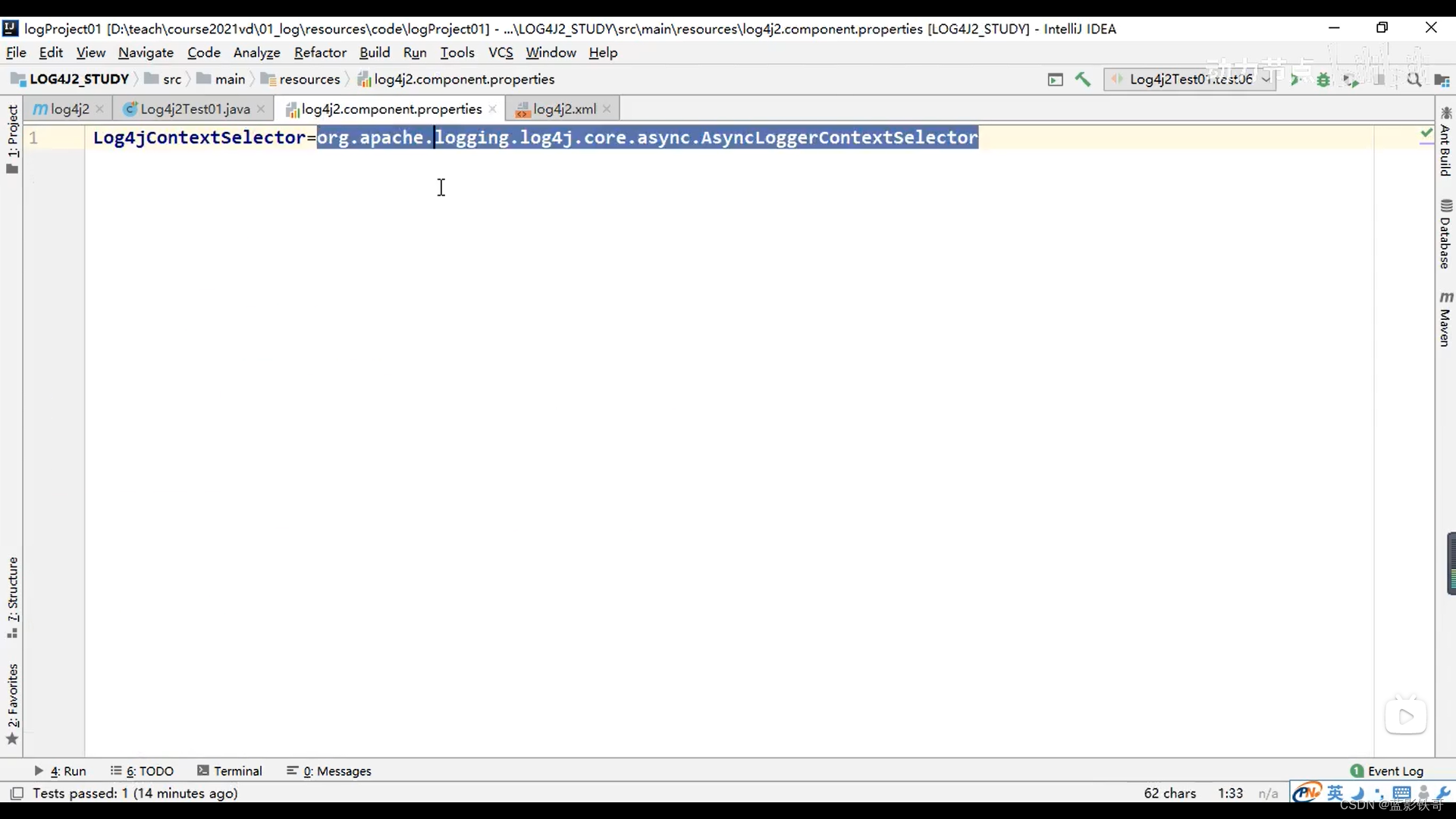Open the Build menu

point(375,52)
